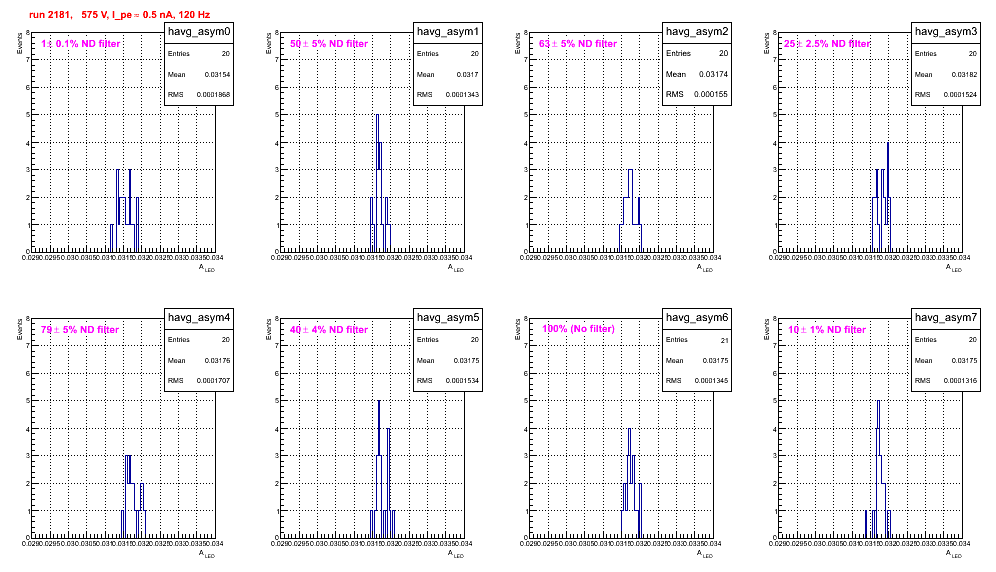Click Mean value 0.03176 in havg_asym4
This screenshot has width=996, height=572.
pos(217,360)
